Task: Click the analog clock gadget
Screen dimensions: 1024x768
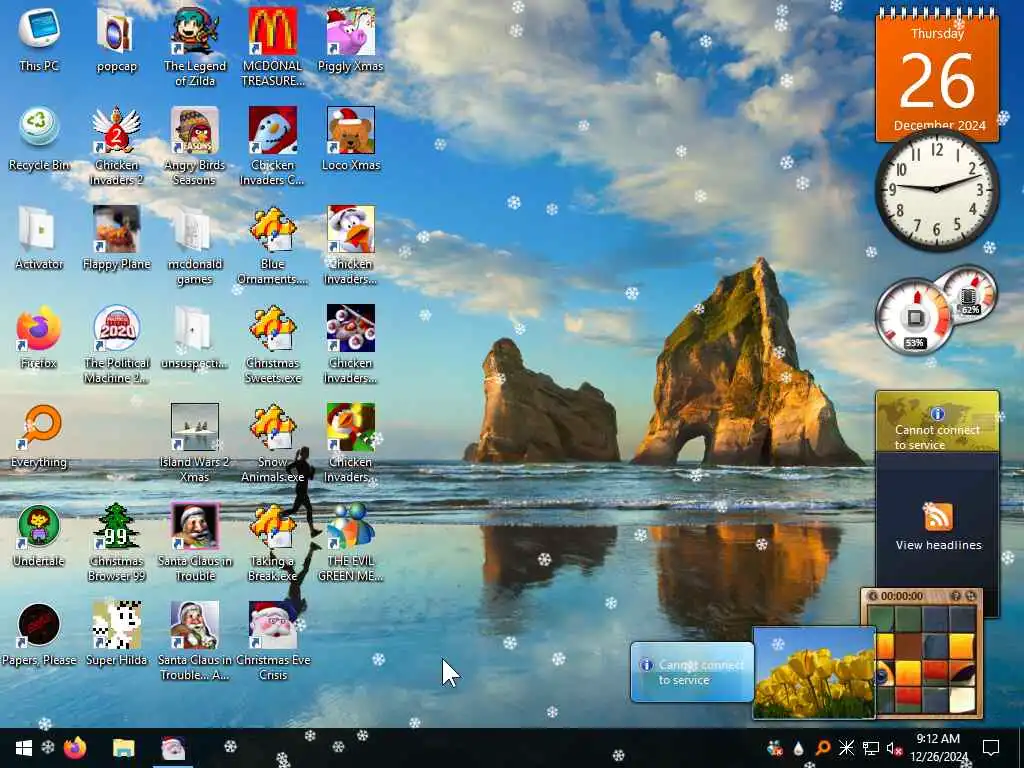Action: [x=936, y=189]
